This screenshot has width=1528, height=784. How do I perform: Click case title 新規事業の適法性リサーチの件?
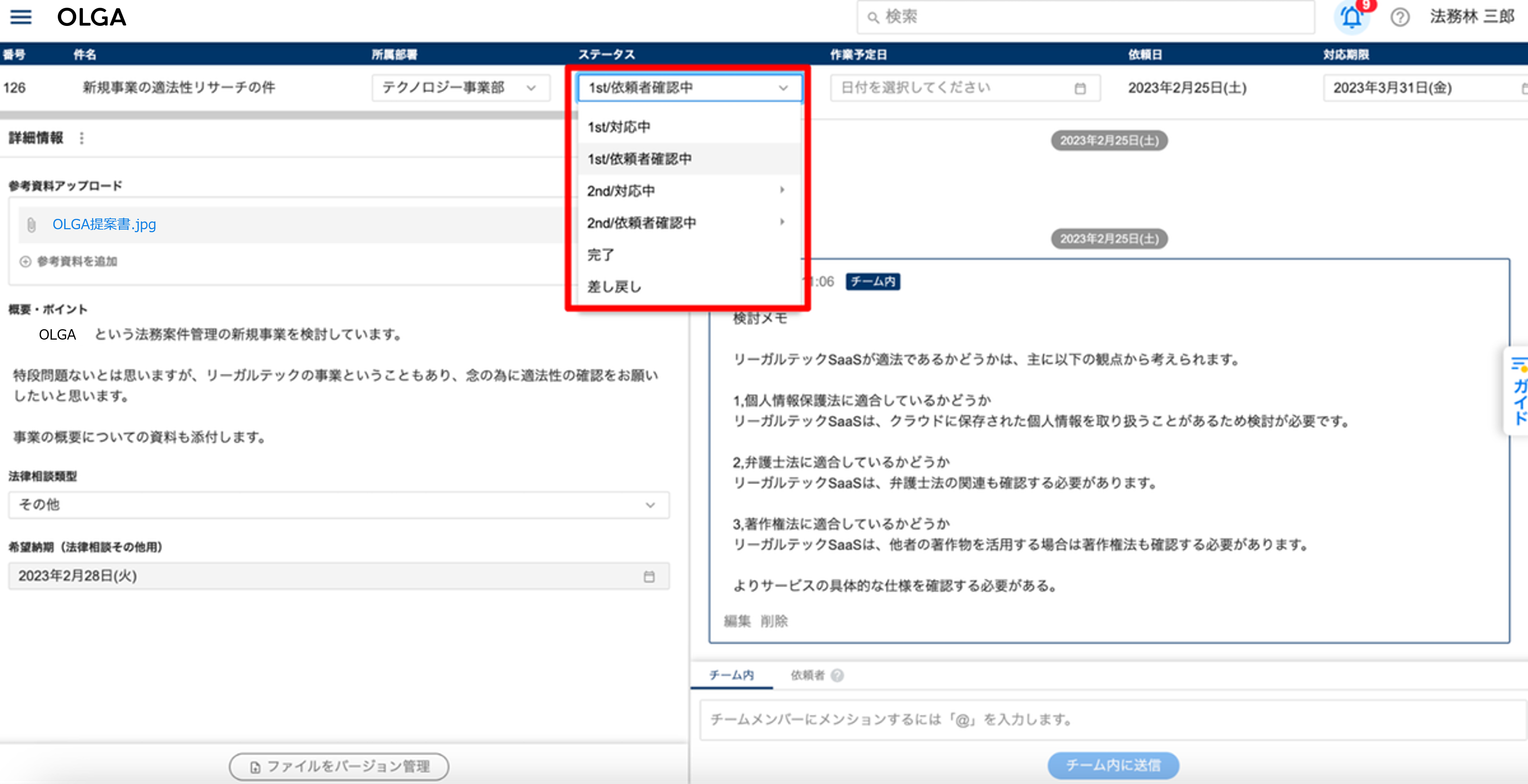pos(179,88)
